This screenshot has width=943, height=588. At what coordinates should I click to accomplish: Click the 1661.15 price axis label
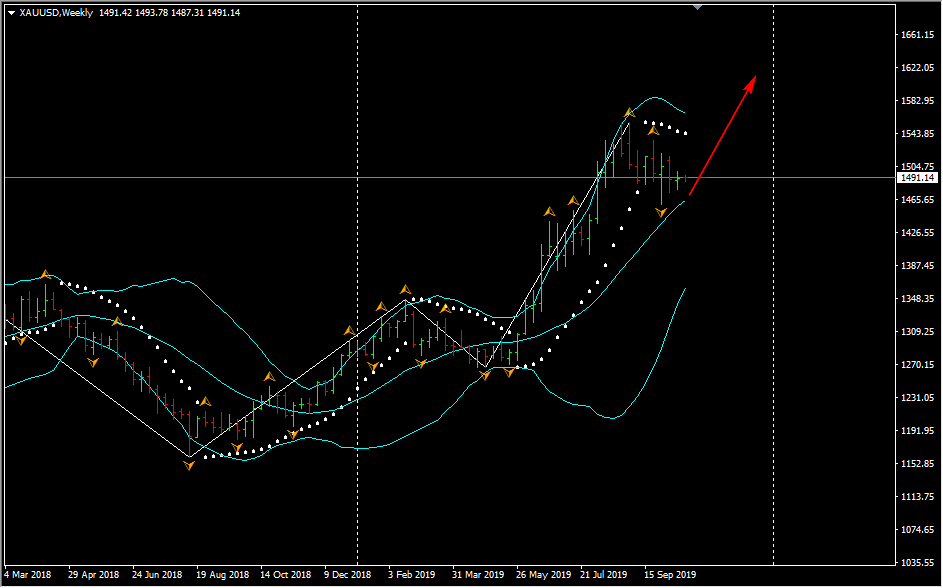click(917, 35)
